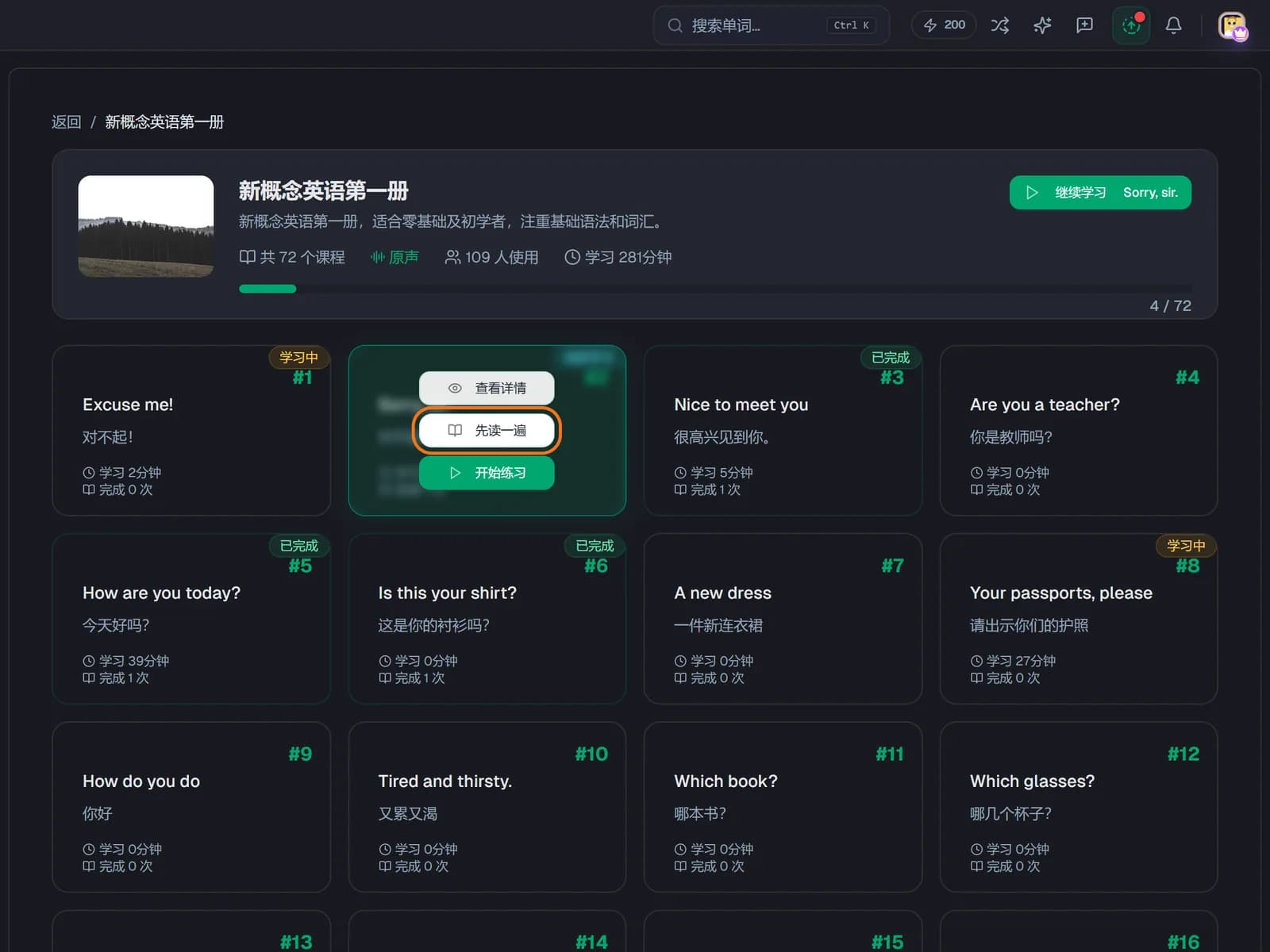Click the 新概念英语第一册 breadcrumb text

pyautogui.click(x=164, y=121)
